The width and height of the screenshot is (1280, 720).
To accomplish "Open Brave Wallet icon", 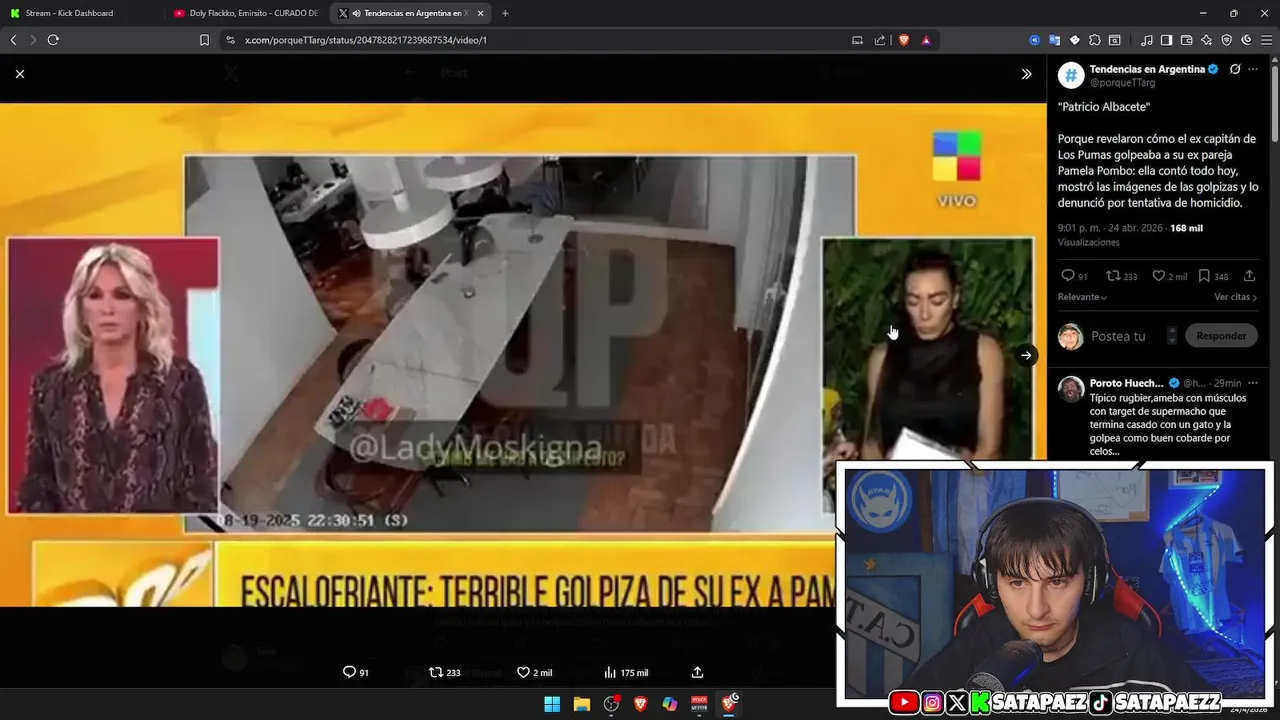I will point(1187,40).
